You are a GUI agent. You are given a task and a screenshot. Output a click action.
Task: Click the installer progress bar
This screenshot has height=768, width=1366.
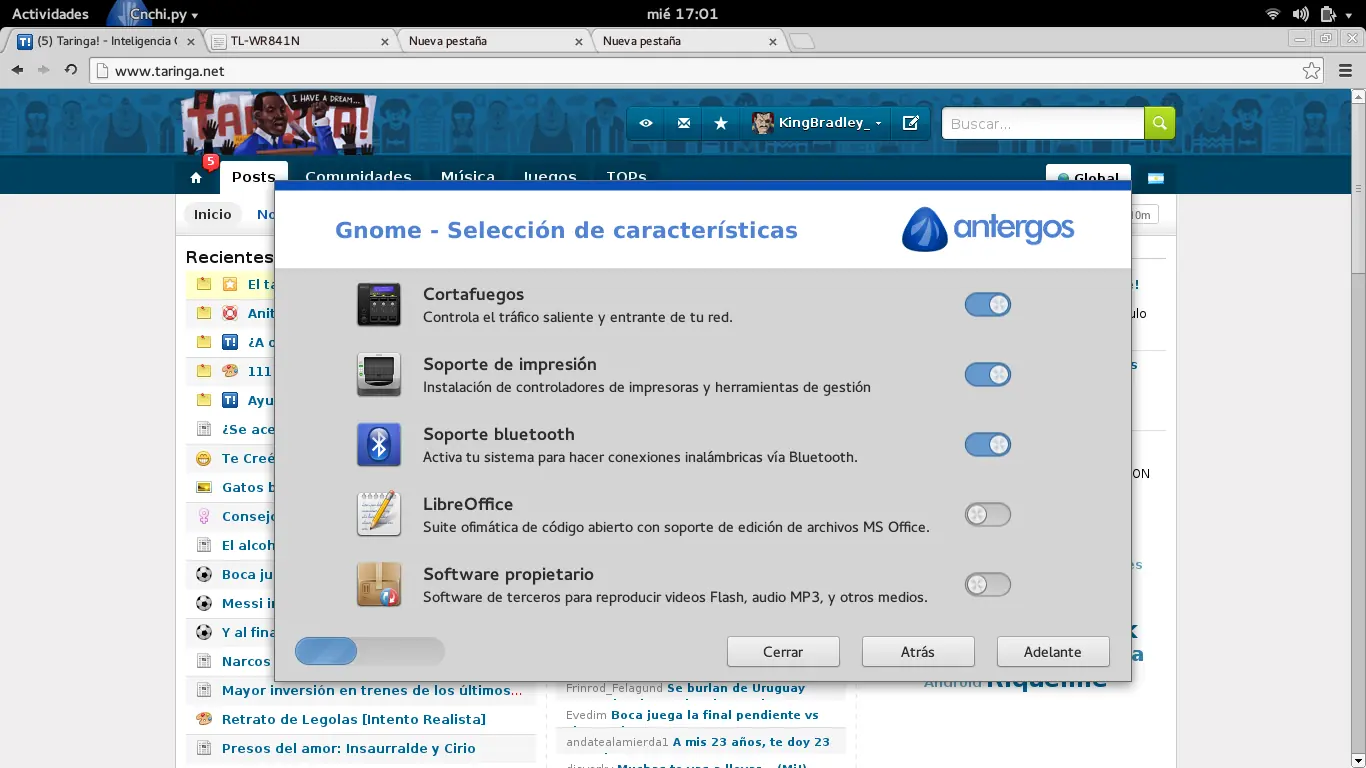pos(370,651)
